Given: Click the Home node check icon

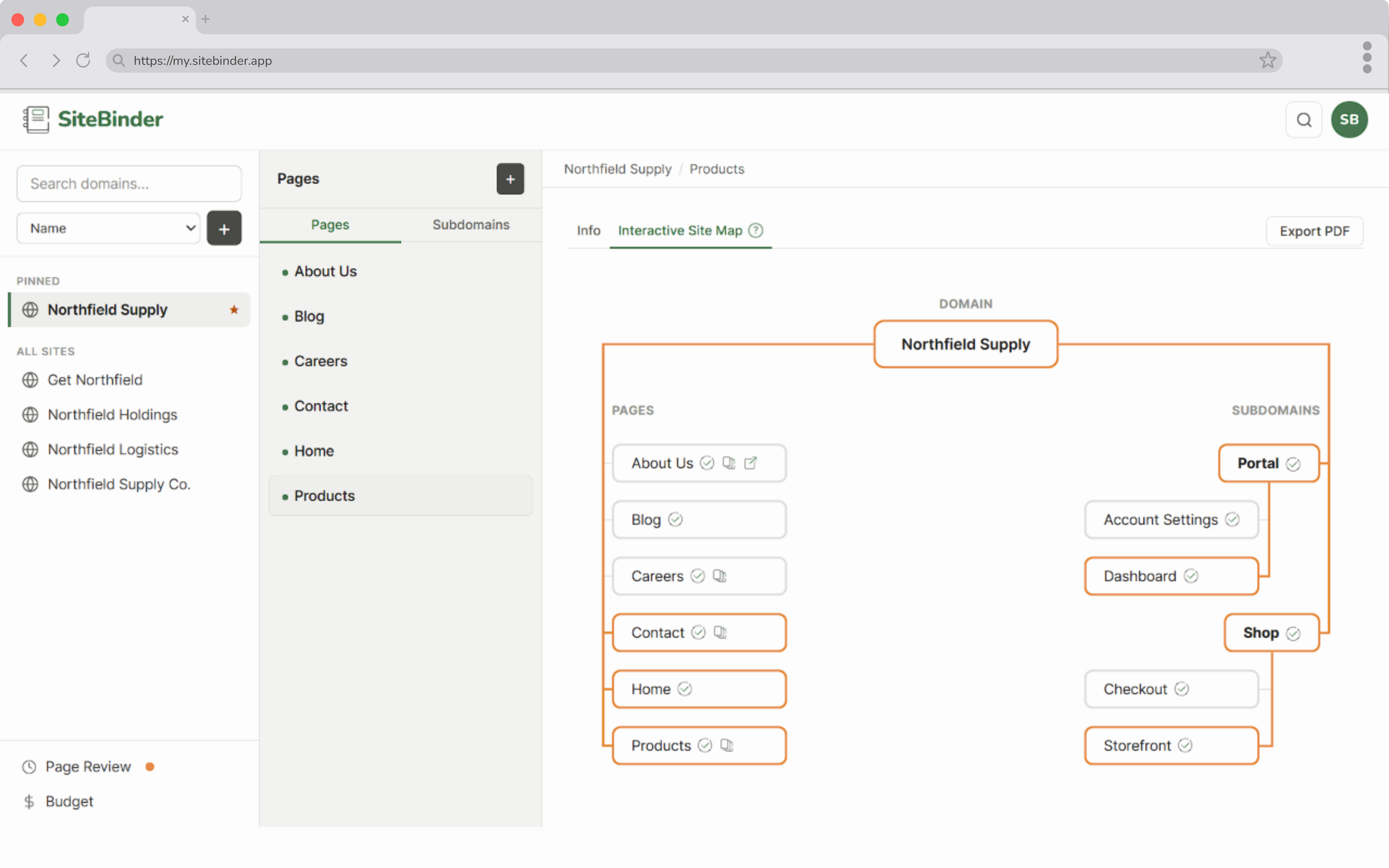Looking at the screenshot, I should tap(685, 689).
